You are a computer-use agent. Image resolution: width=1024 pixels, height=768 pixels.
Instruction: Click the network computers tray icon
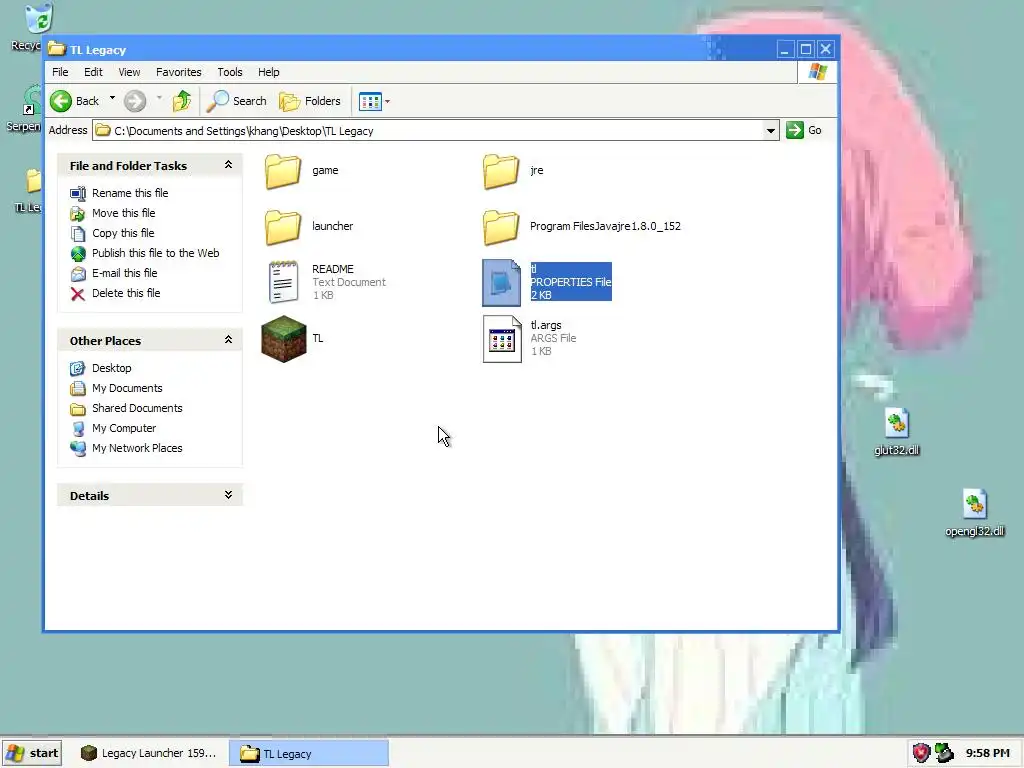tap(944, 753)
